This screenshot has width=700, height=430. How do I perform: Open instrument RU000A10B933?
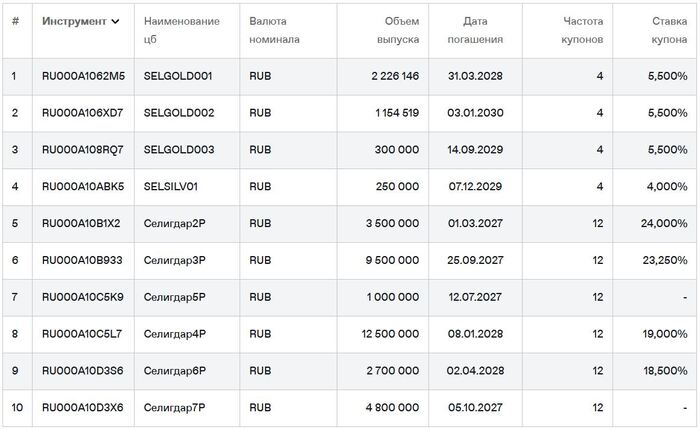pos(81,260)
